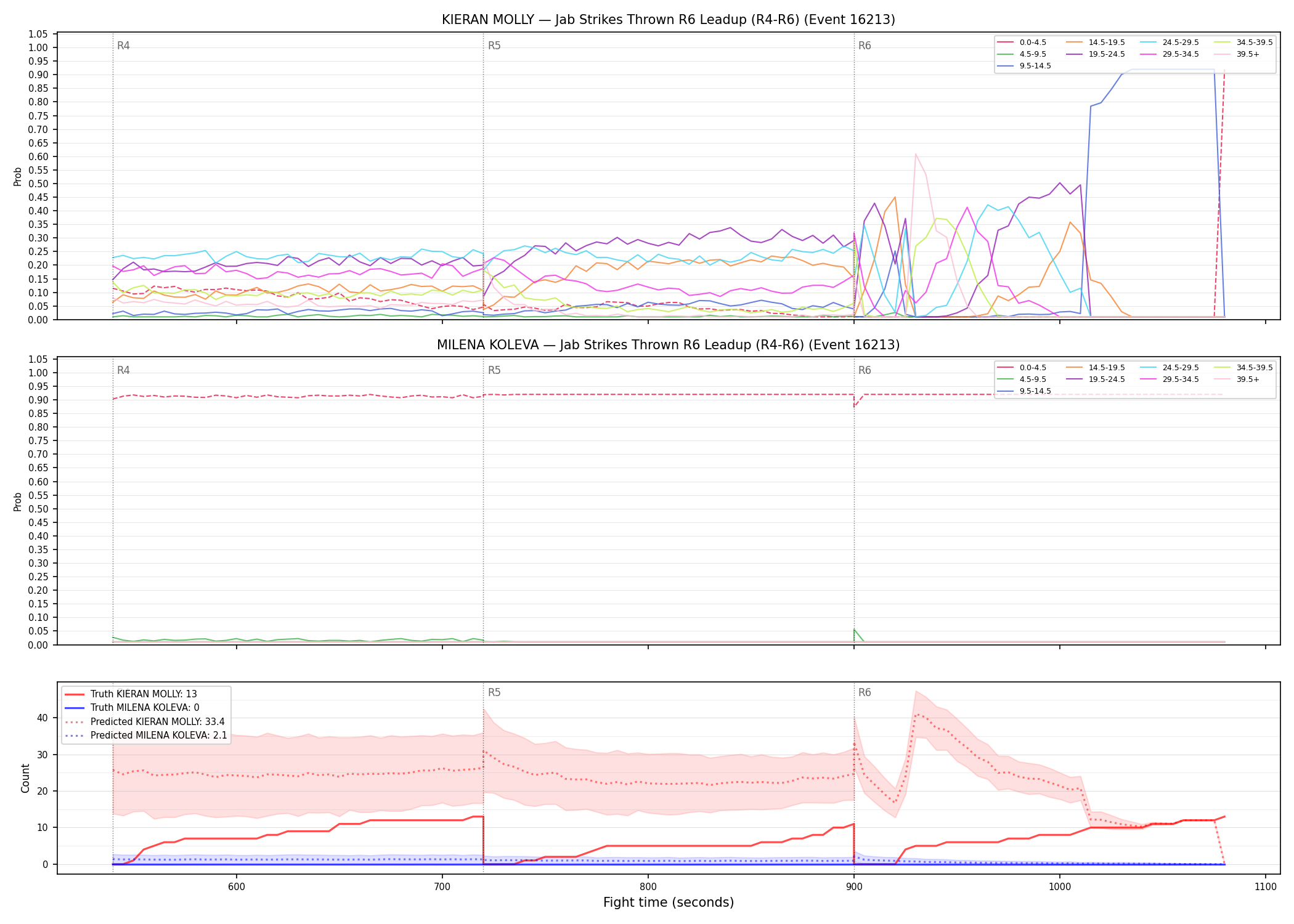
Task: Click the 800 tick label on the time axis
Action: [648, 886]
